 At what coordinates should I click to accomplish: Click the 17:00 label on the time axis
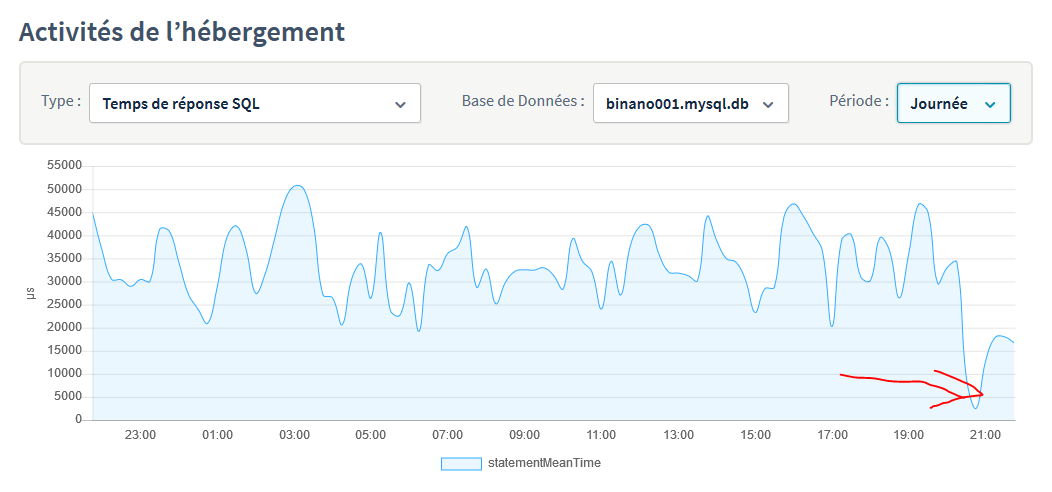coord(832,436)
